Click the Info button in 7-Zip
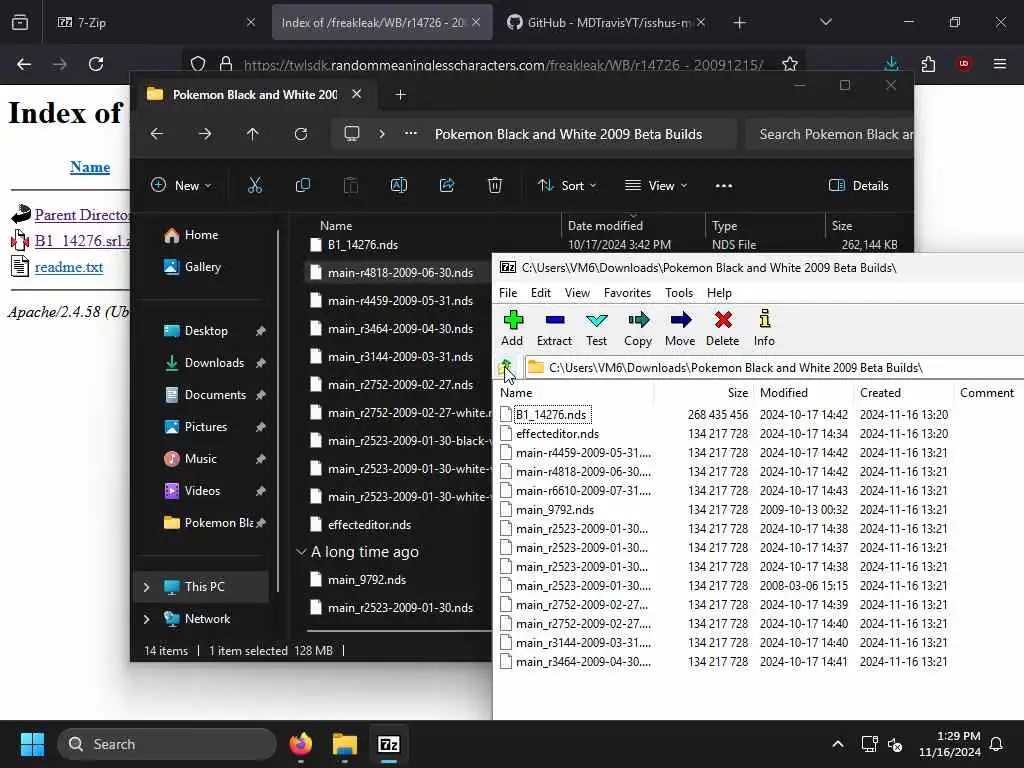Viewport: 1024px width, 768px height. point(764,328)
